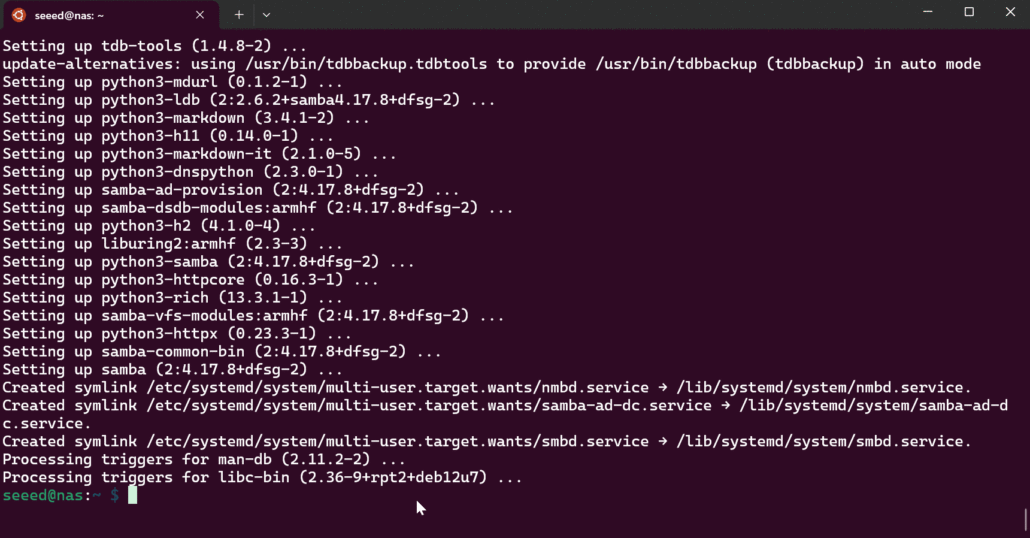Click the green cursor block at the prompt
The image size is (1030, 538).
coord(131,496)
